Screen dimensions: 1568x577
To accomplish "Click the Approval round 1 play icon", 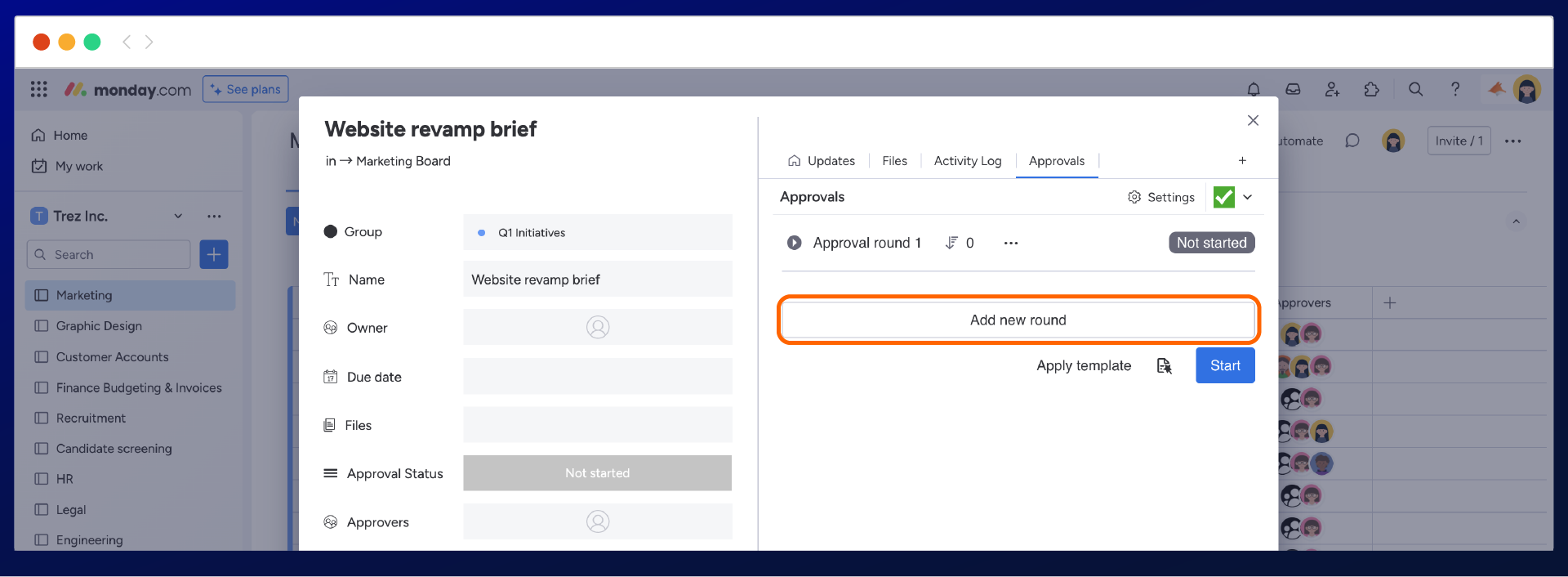I will (x=794, y=243).
